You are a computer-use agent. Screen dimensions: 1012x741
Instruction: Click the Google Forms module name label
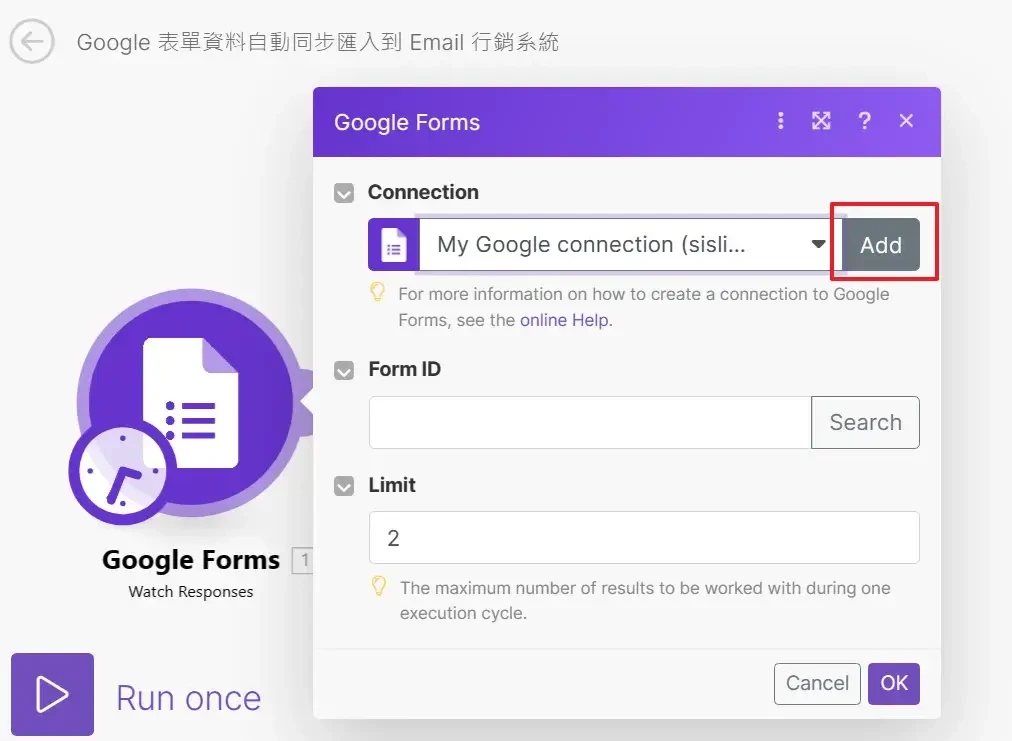pos(191,560)
